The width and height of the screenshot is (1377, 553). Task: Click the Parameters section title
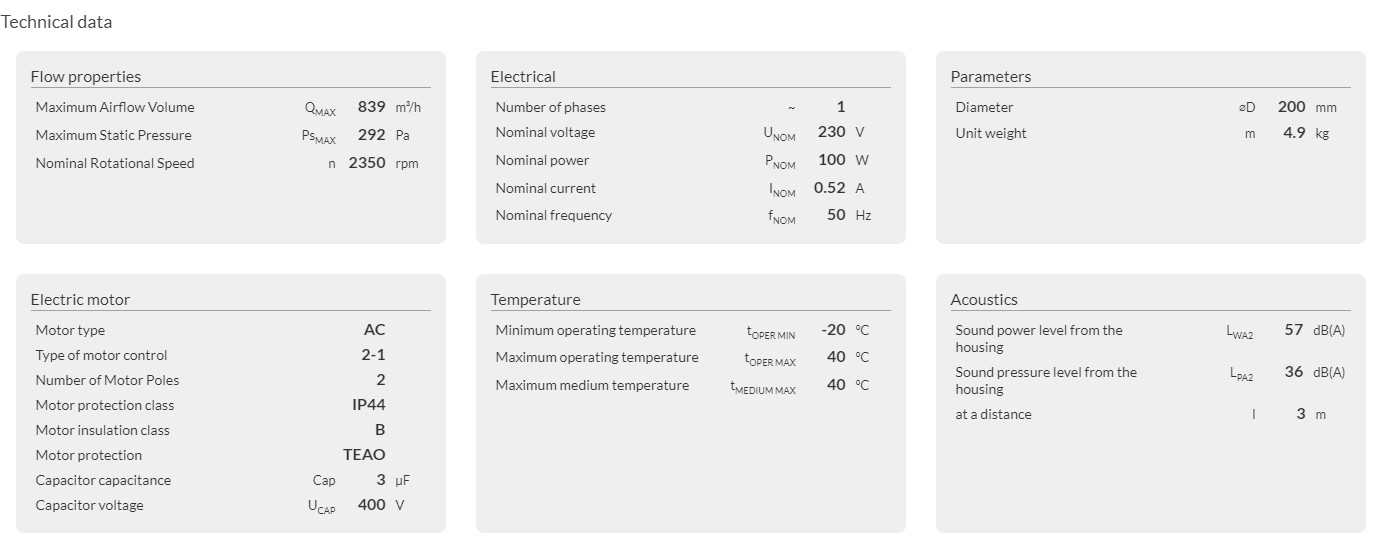(x=990, y=77)
